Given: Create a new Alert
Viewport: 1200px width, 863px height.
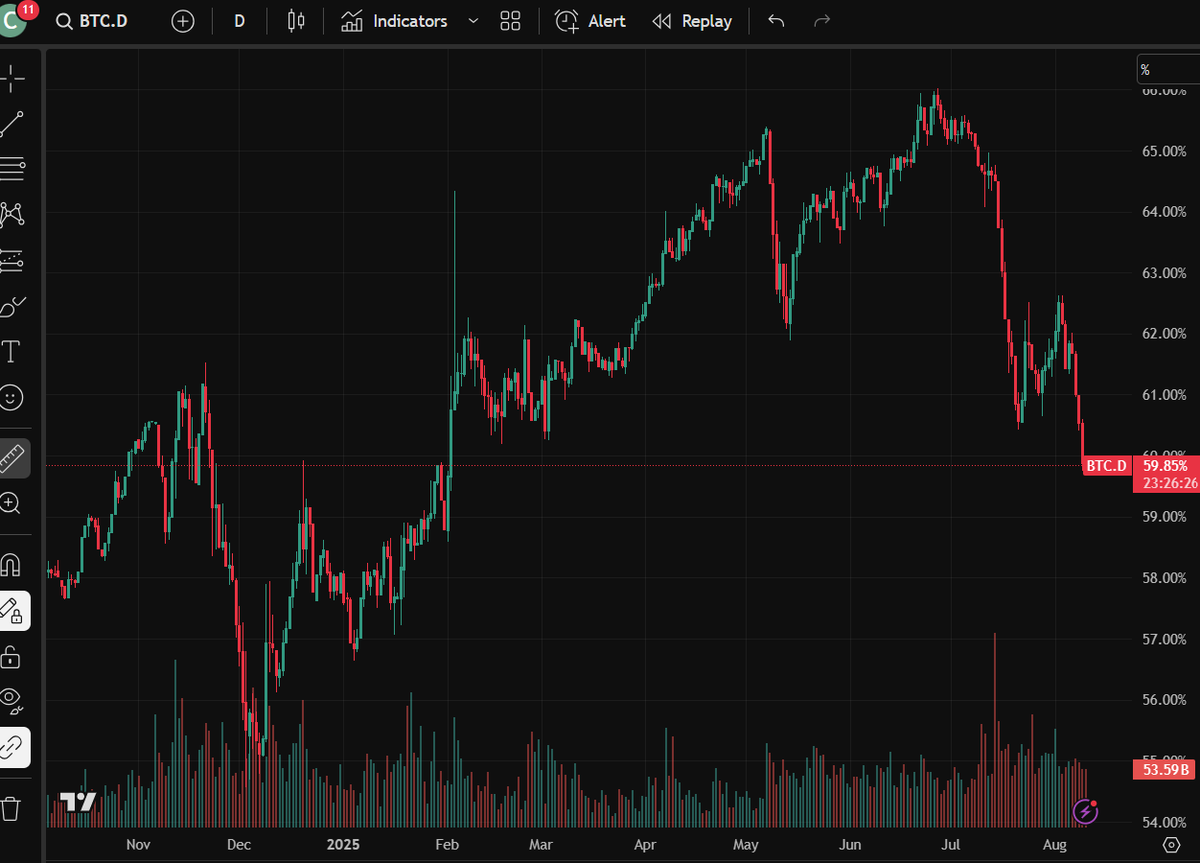Looking at the screenshot, I should point(591,21).
